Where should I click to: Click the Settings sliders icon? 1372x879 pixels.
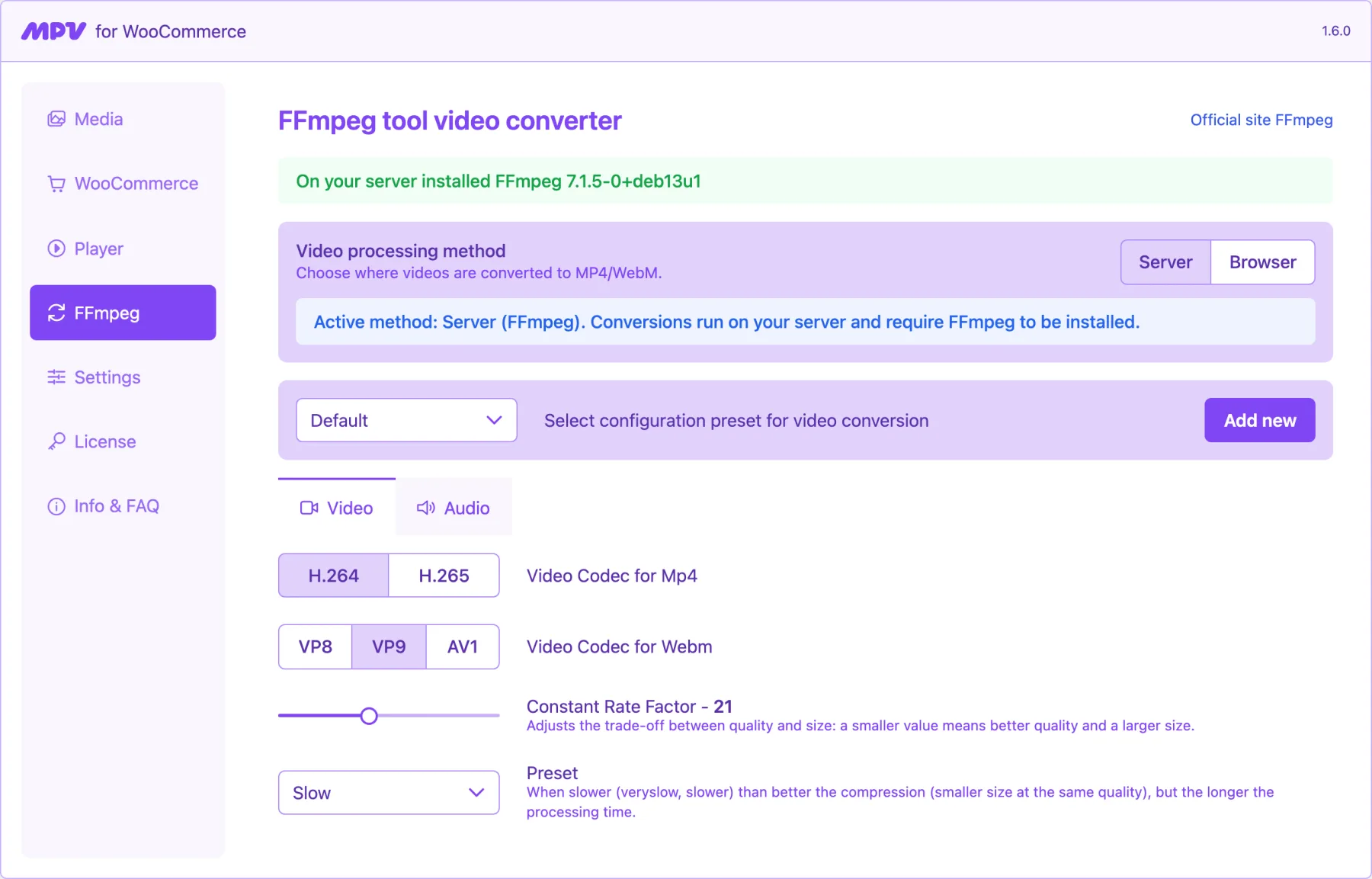click(x=56, y=377)
